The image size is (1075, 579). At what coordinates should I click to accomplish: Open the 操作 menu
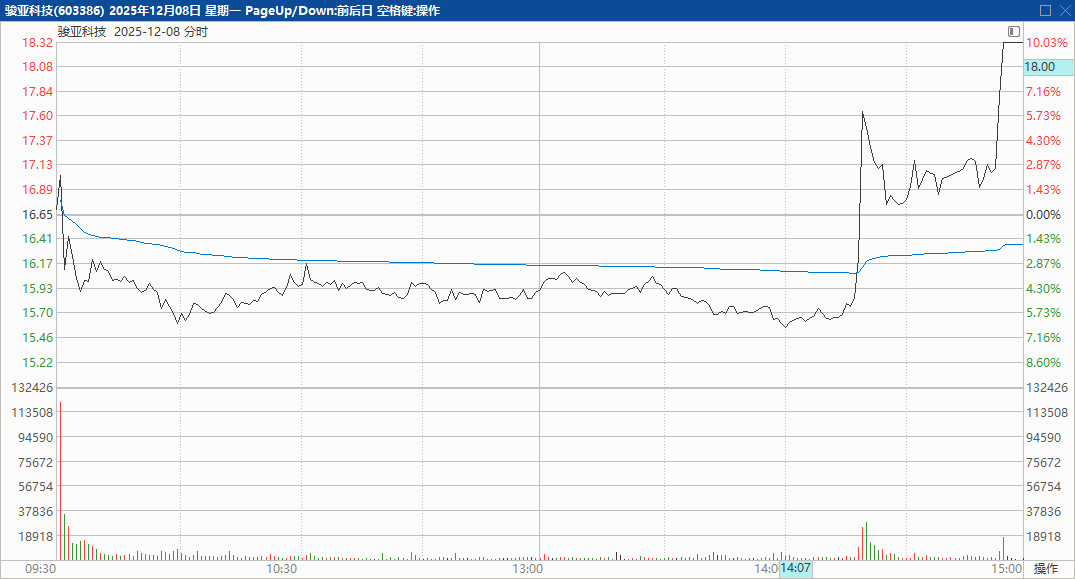[1046, 569]
